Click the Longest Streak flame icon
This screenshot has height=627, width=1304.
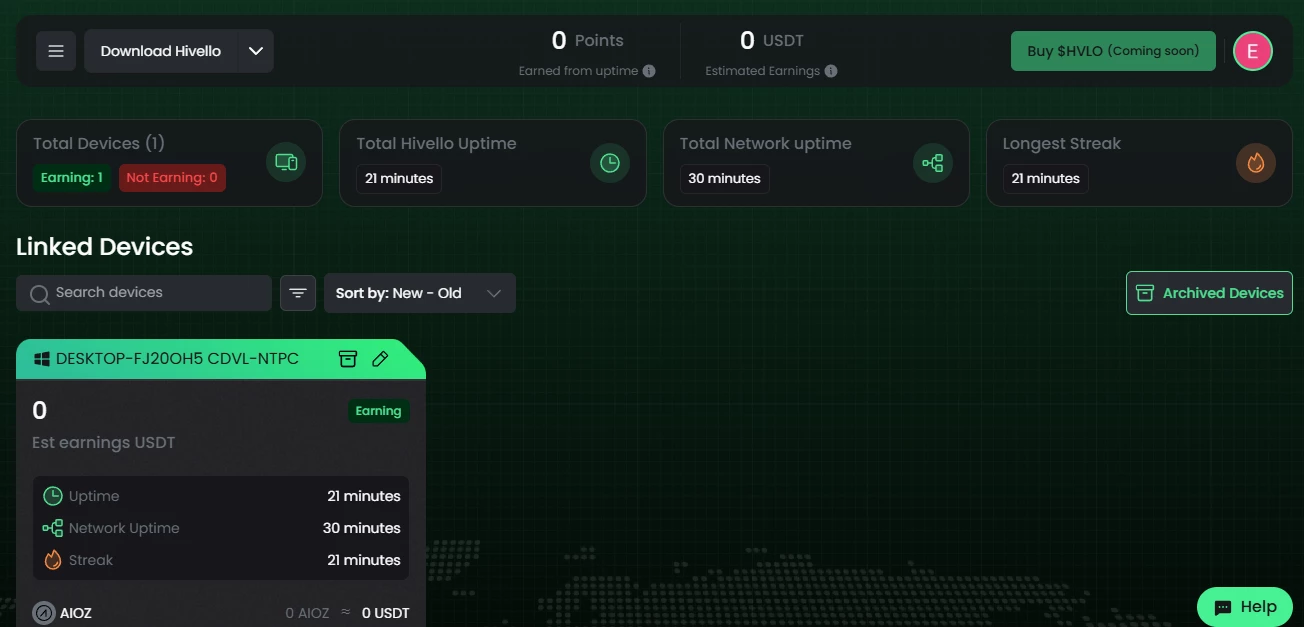[1256, 162]
